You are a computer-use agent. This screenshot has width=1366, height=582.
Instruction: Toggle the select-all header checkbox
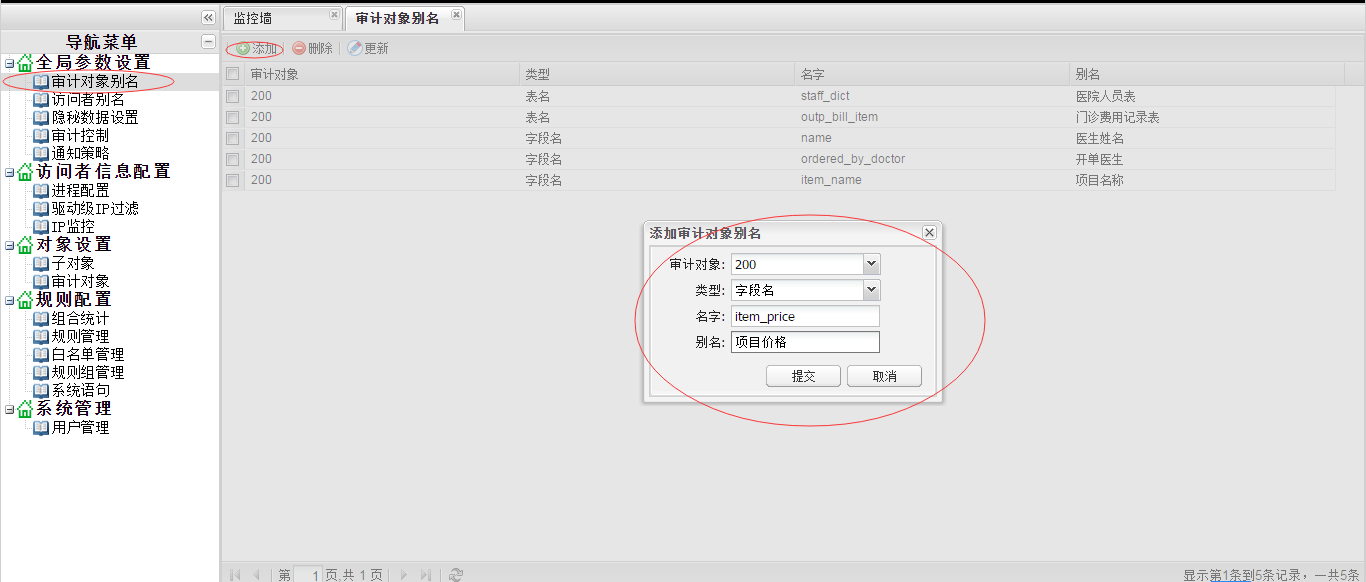(x=233, y=74)
